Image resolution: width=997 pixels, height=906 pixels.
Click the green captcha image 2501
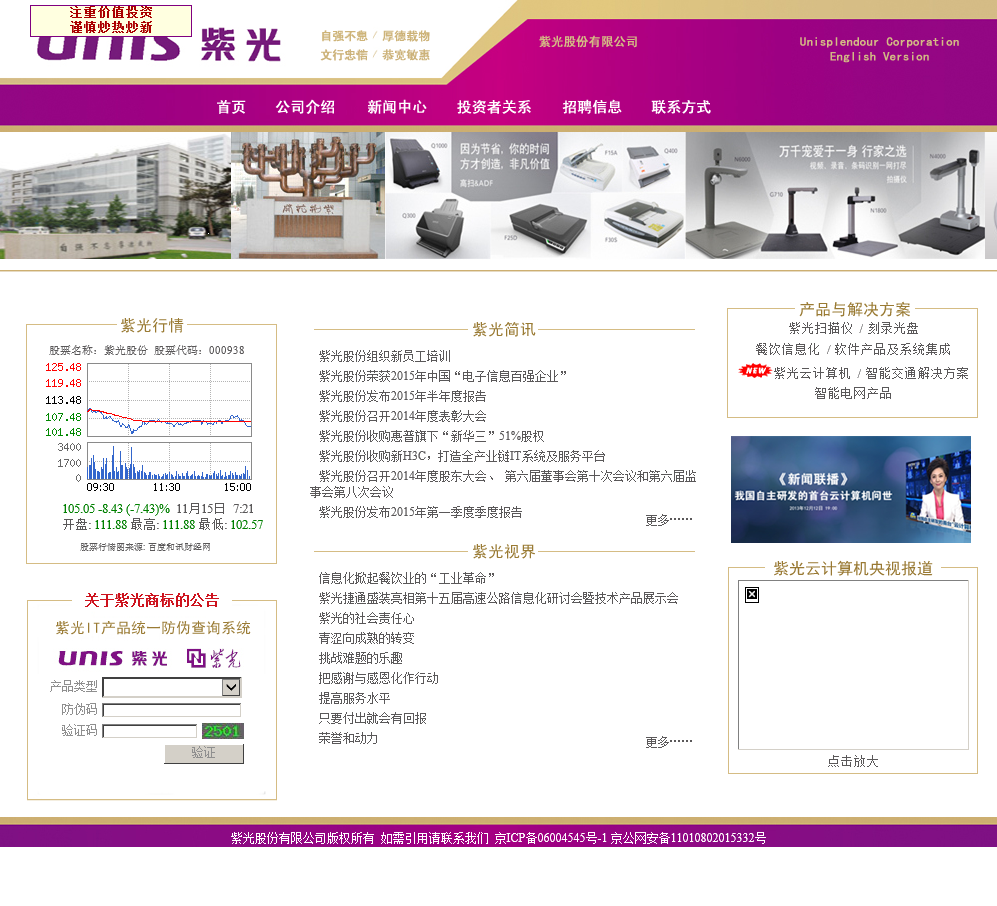223,731
